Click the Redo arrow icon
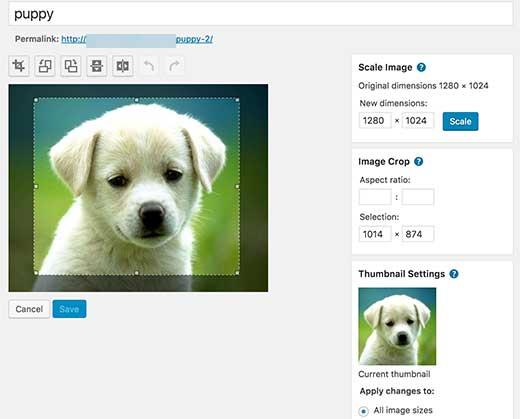Screen dimensions: 520x419 coord(174,66)
